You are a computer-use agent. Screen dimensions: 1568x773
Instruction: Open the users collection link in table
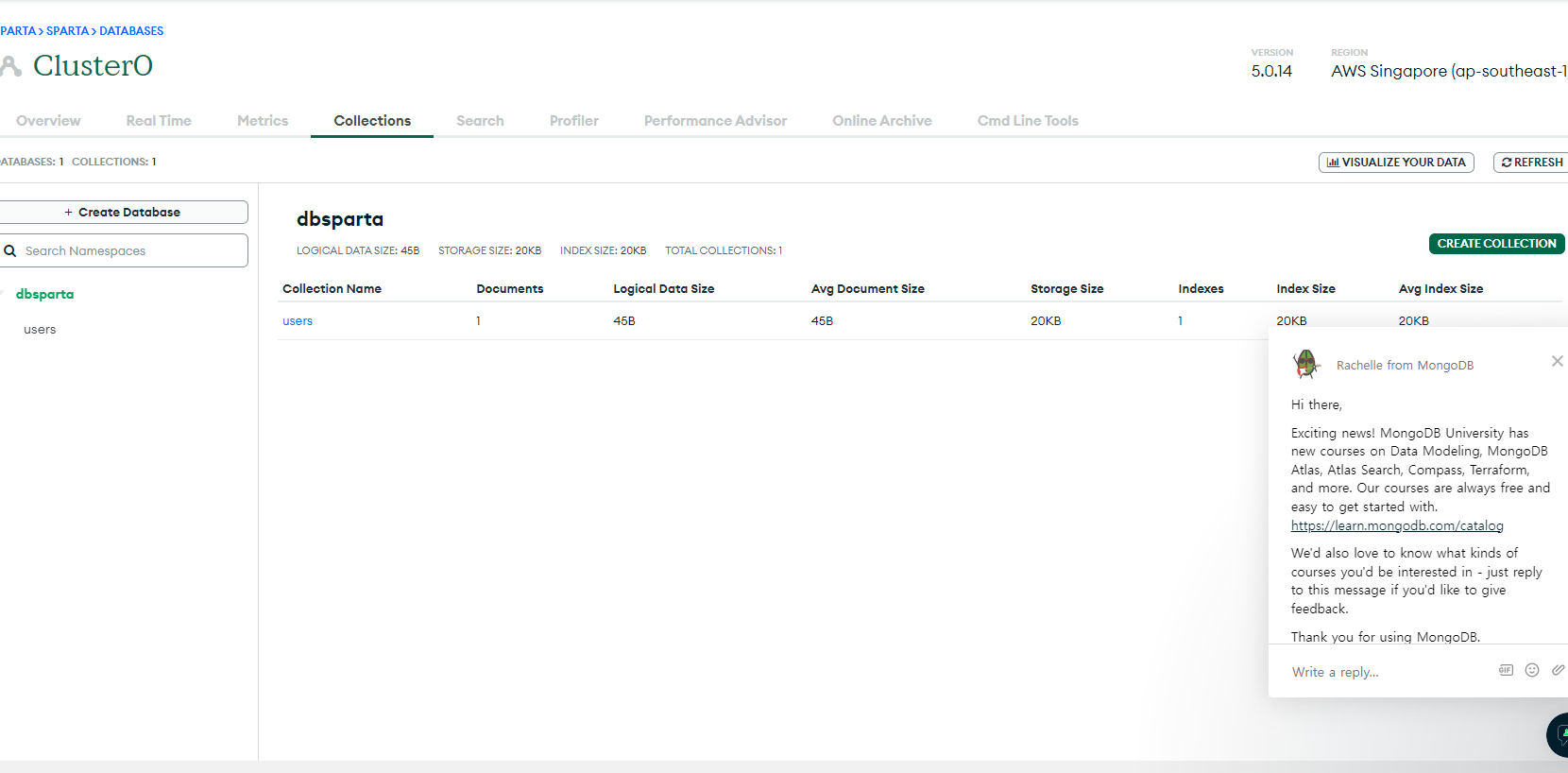(x=298, y=321)
